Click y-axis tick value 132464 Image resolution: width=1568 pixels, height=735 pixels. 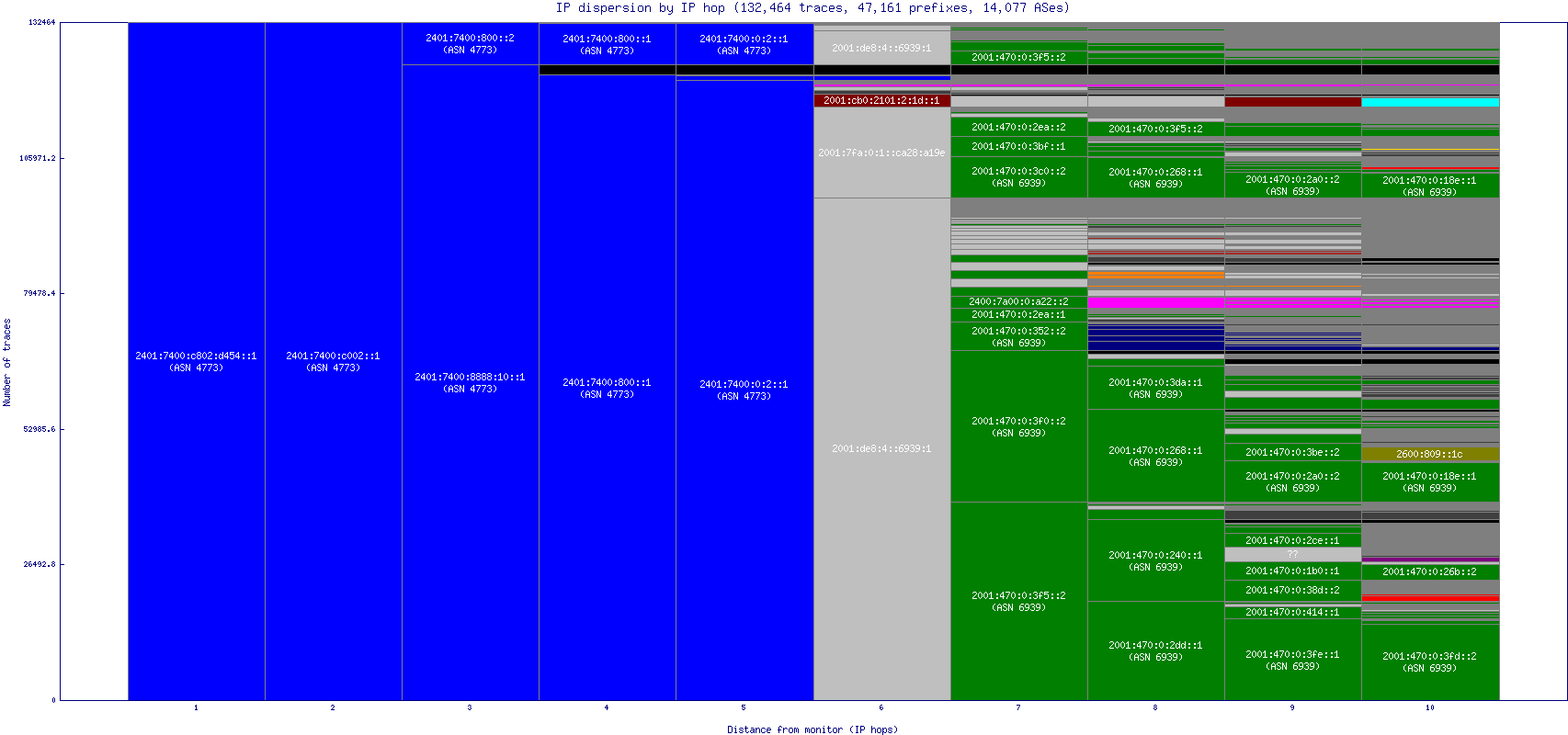[41, 22]
